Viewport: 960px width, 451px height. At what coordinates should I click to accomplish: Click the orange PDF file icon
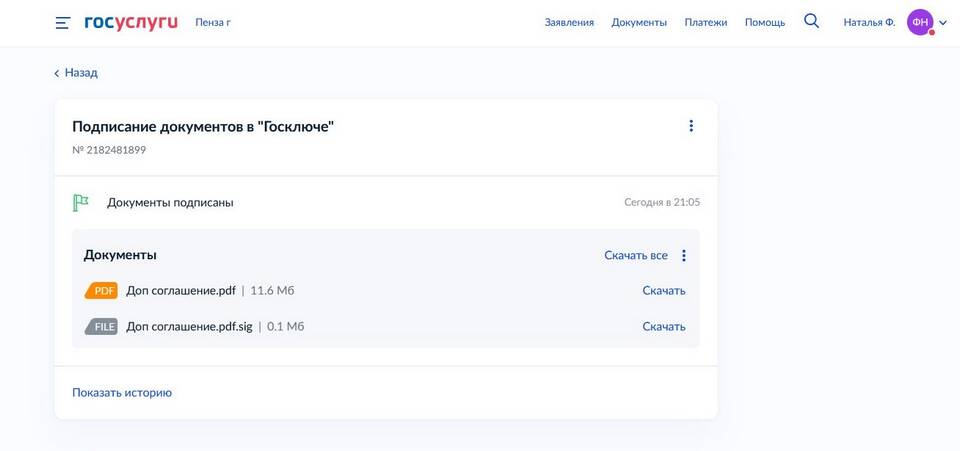pyautogui.click(x=101, y=291)
